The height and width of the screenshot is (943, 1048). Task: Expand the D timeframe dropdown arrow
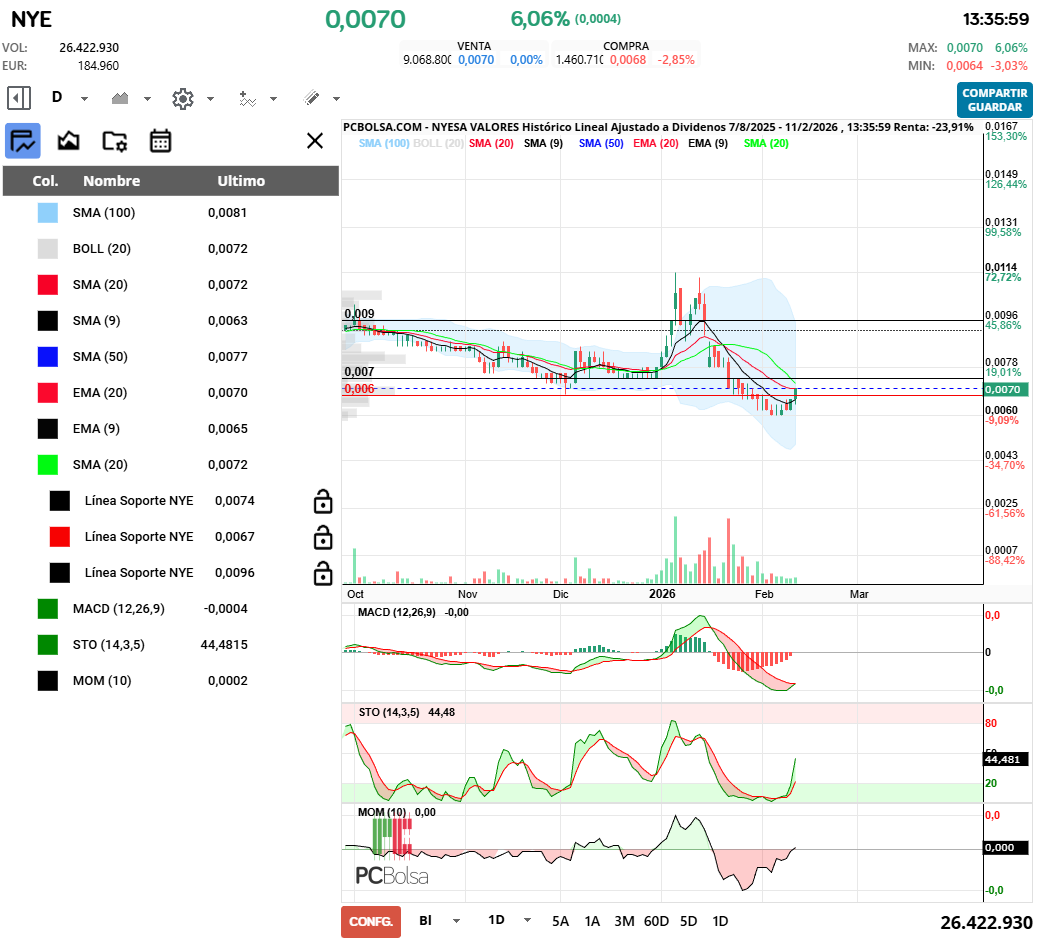coord(84,99)
